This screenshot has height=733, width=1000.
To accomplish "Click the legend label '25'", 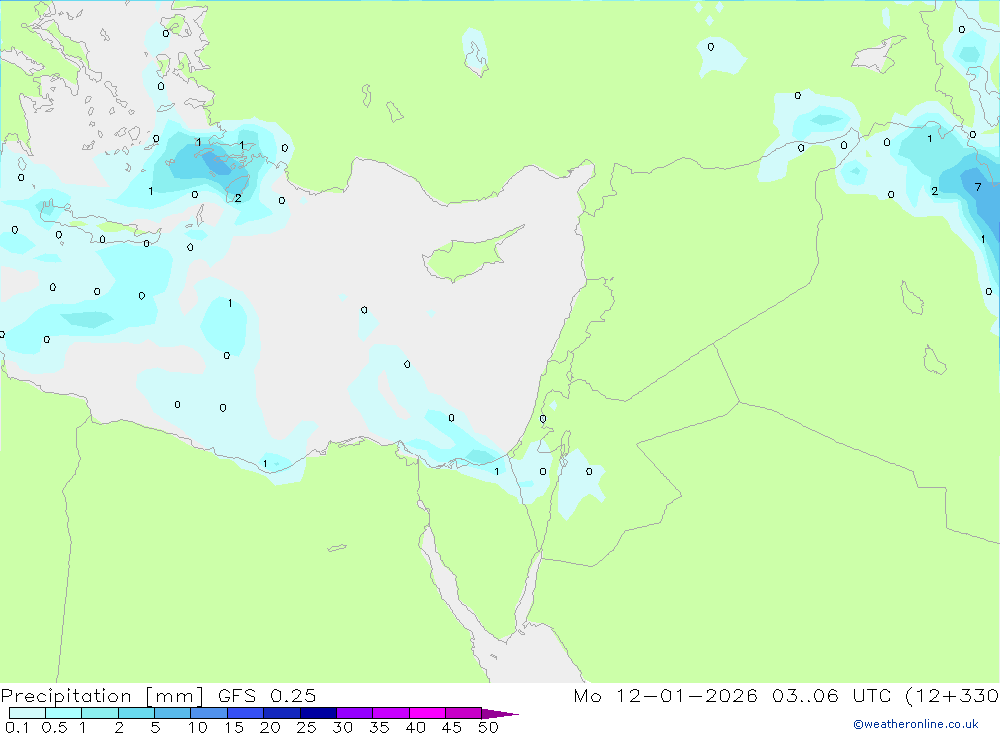I will click(x=306, y=727).
